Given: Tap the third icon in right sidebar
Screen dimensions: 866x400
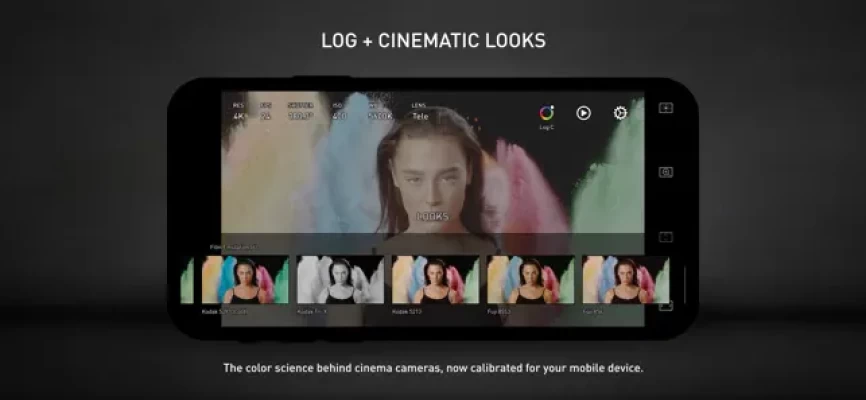Looking at the screenshot, I should [x=666, y=237].
